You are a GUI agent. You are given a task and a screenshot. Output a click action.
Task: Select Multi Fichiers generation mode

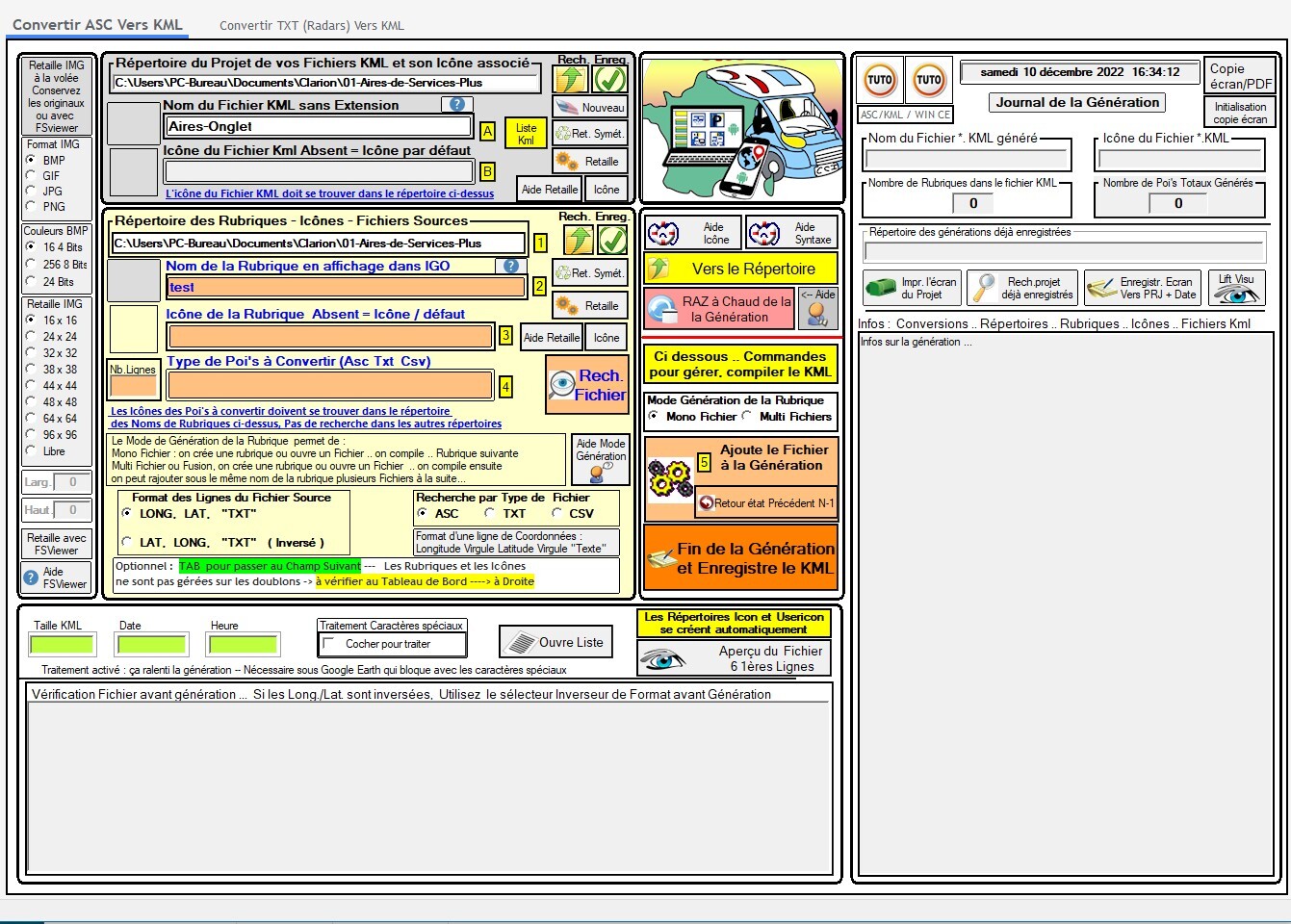(x=747, y=416)
